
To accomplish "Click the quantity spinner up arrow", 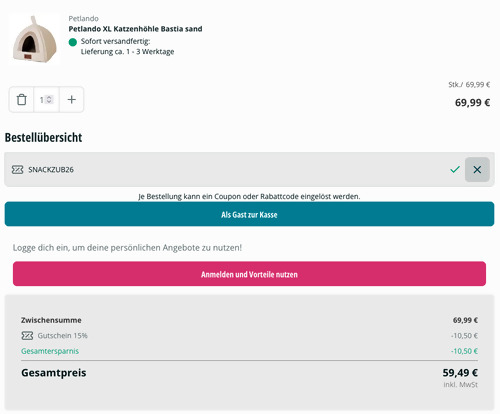I will point(49,97).
